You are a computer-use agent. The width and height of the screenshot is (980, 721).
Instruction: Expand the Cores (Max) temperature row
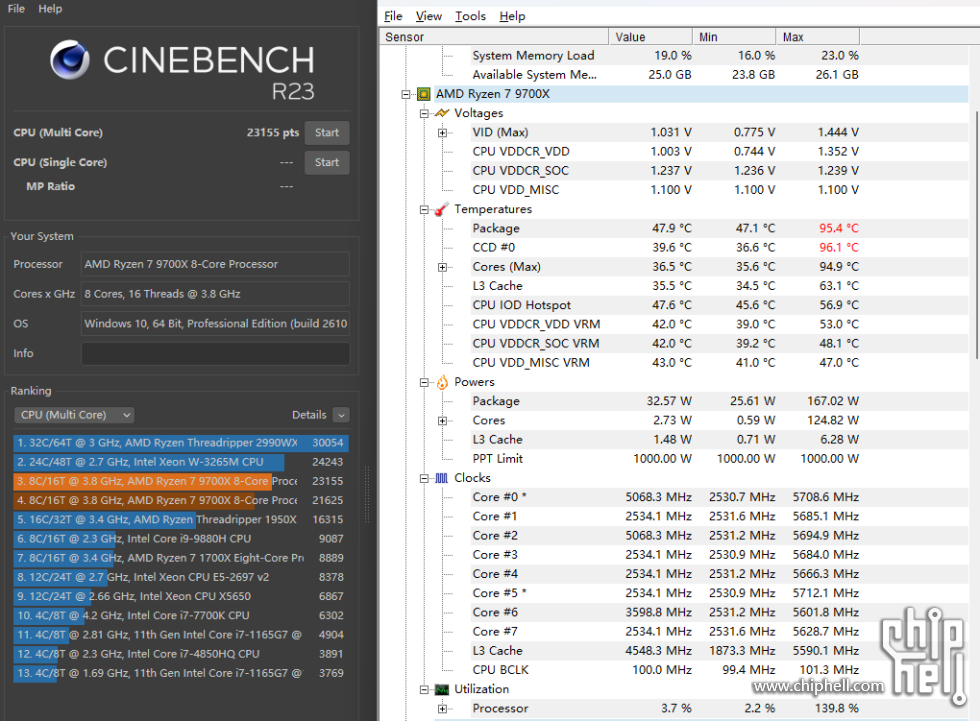coord(442,267)
